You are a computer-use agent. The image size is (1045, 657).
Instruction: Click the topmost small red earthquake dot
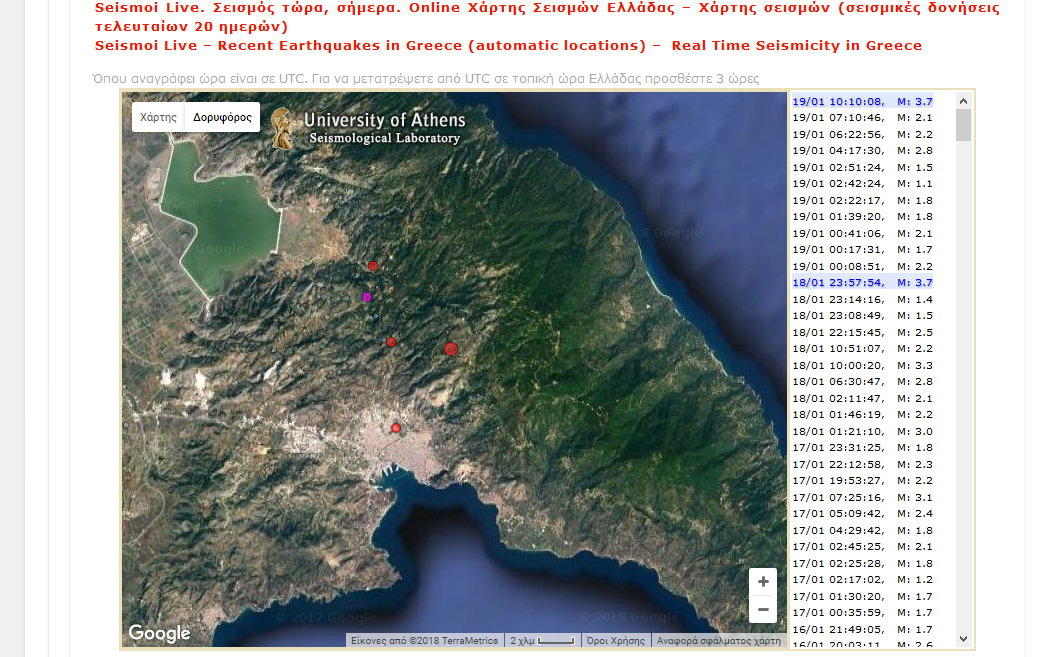[372, 266]
